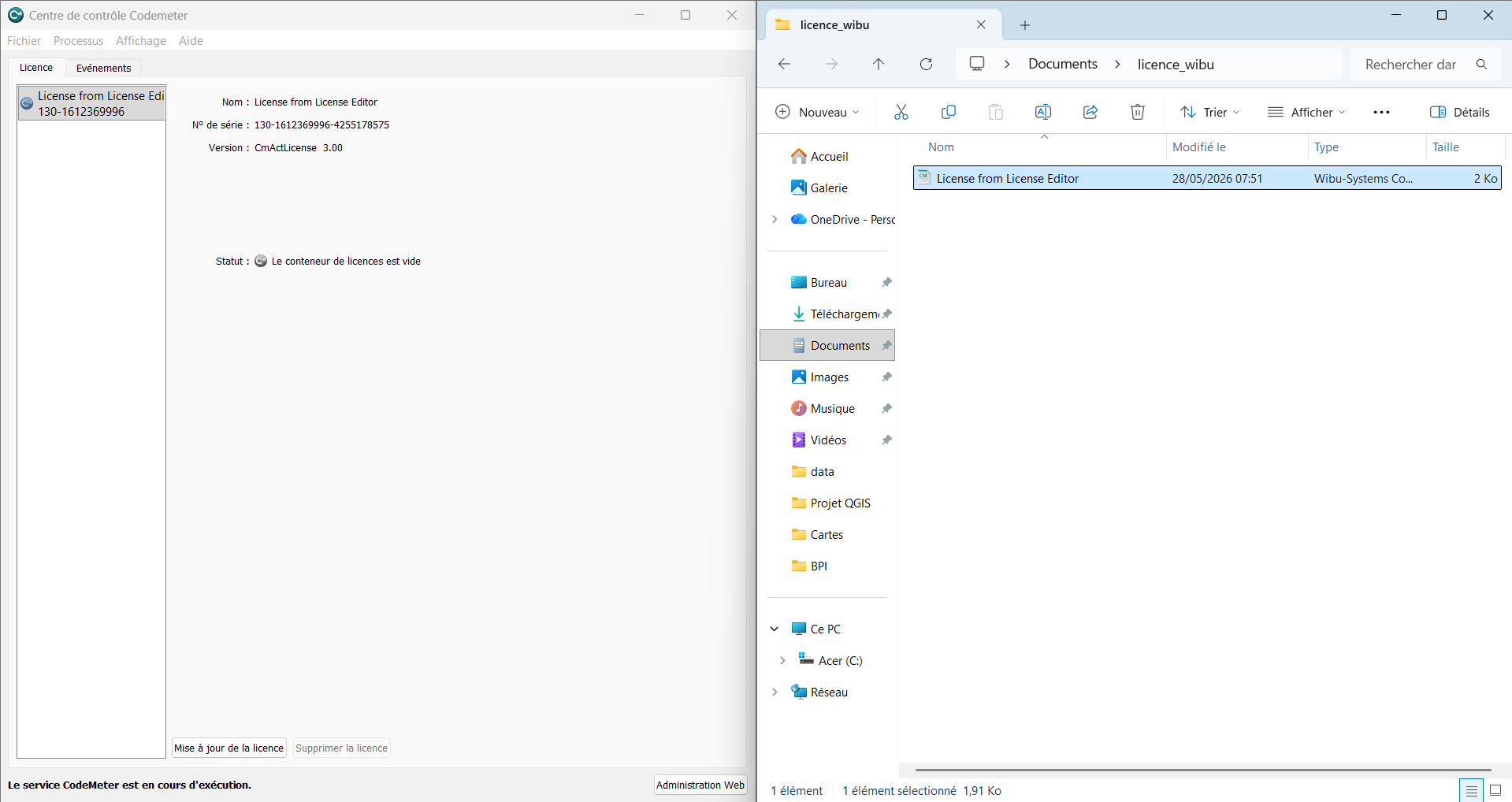
Task: Switch to the Evénements tab
Action: (x=103, y=68)
